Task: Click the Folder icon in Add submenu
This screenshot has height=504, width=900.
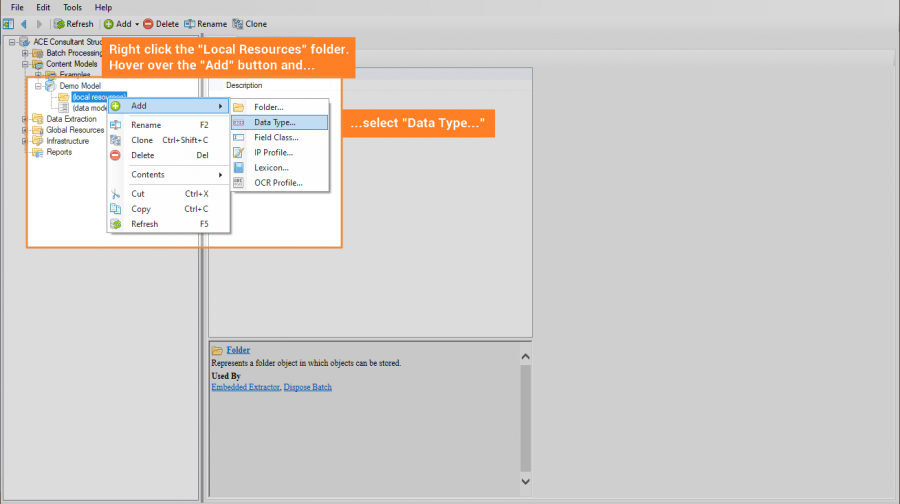Action: (x=239, y=107)
